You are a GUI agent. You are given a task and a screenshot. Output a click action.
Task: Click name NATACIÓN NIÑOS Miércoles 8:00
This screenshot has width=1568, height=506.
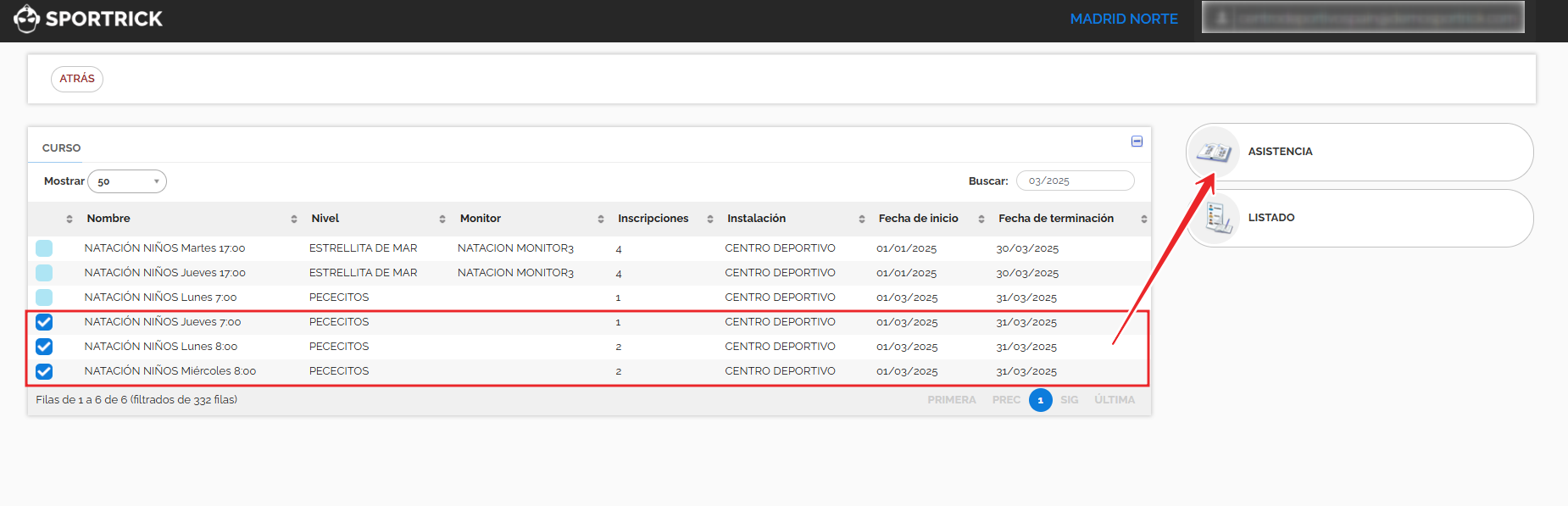(x=170, y=371)
